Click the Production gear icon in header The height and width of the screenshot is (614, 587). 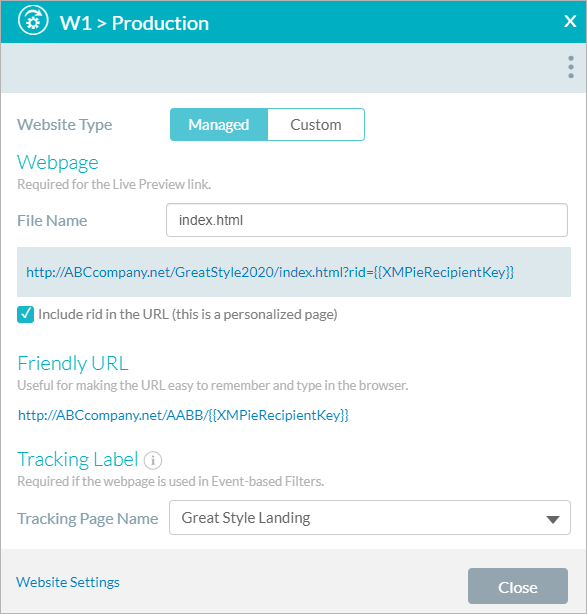click(x=33, y=20)
